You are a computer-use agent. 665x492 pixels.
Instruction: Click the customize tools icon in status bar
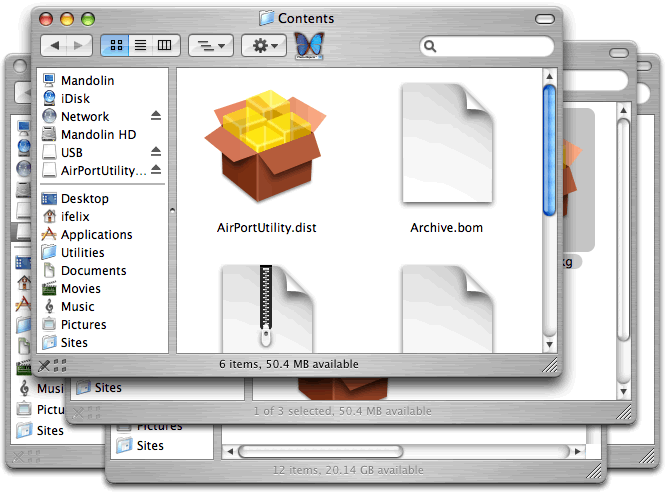44,365
